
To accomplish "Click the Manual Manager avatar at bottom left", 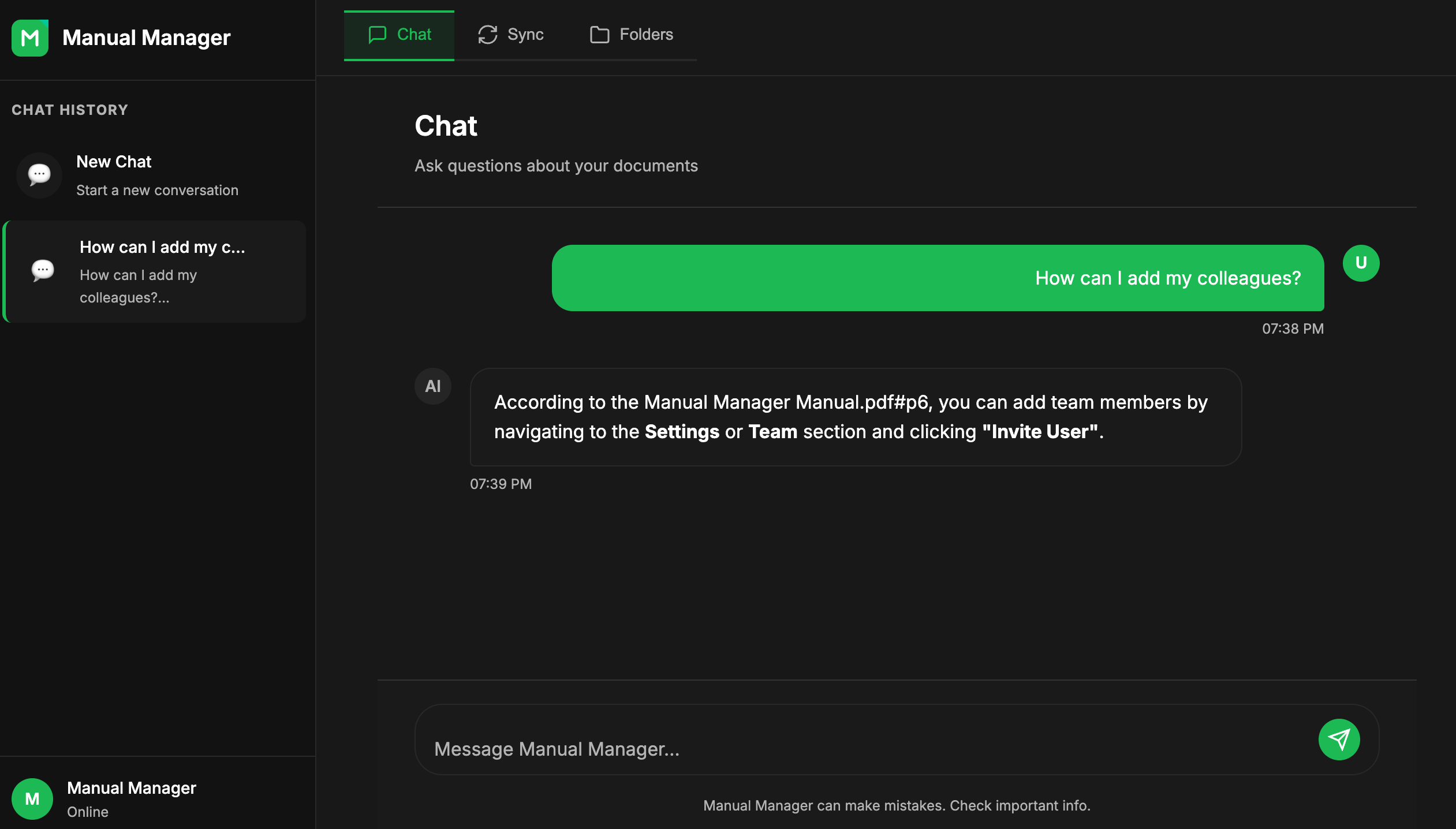I will [x=32, y=799].
